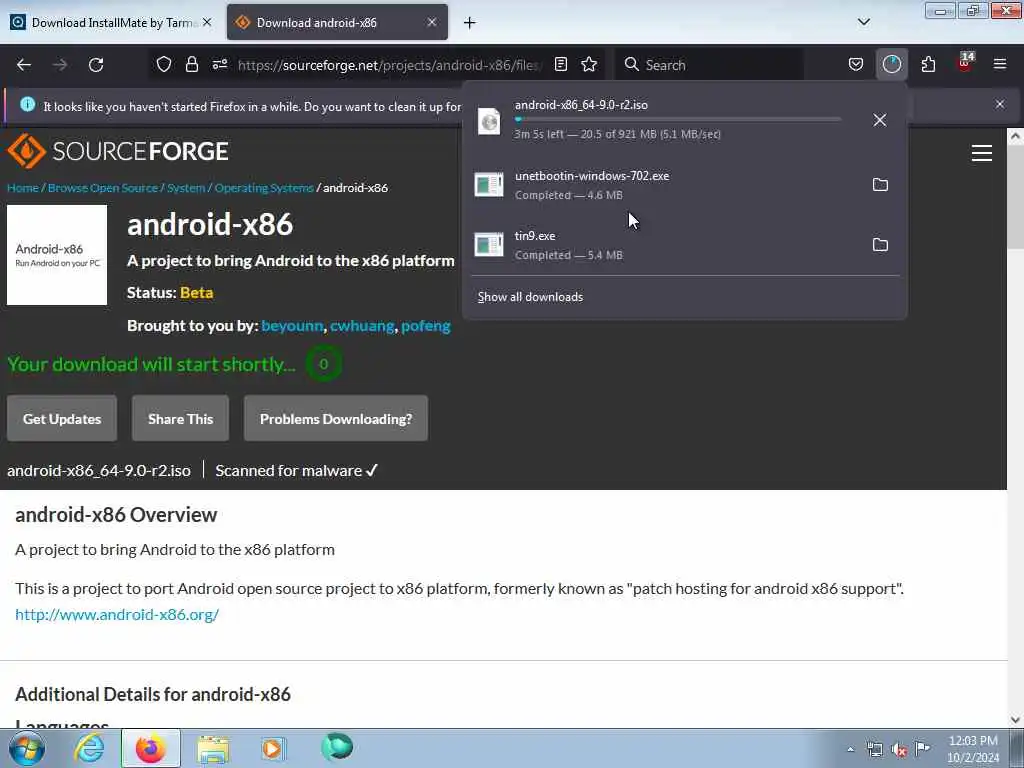
Task: Open the Windows Start menu orb
Action: click(26, 748)
